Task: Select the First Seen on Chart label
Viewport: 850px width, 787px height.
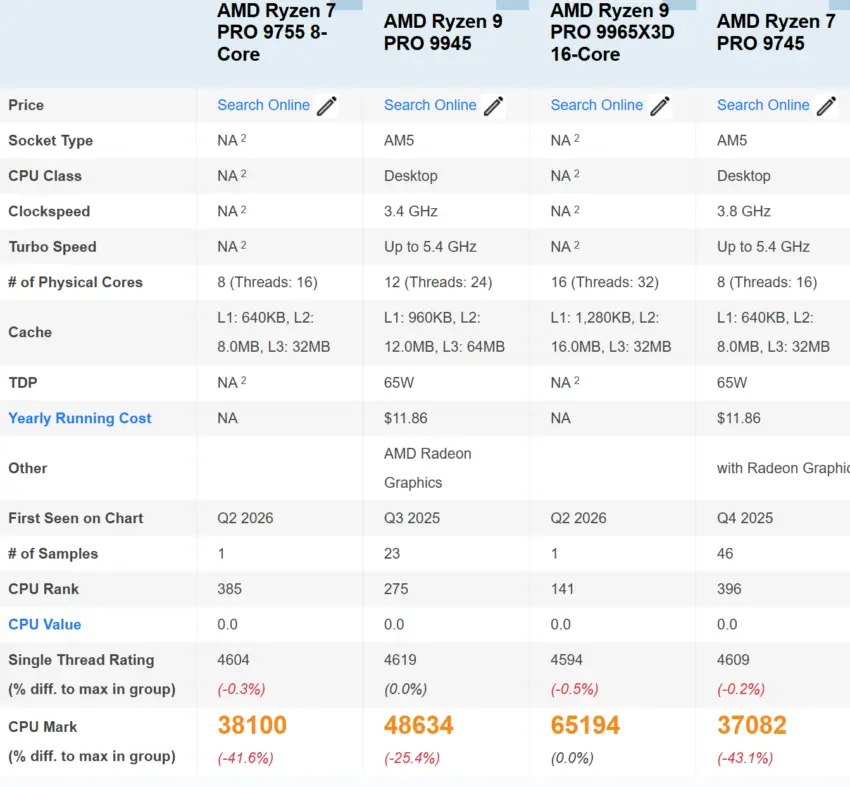Action: (x=76, y=518)
